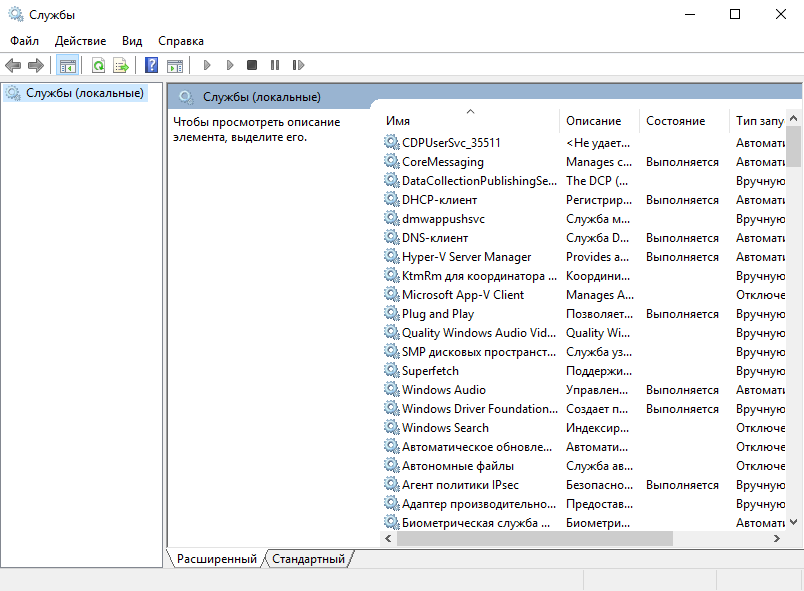Click the horizontal scrollbar right arrow
Image resolution: width=804 pixels, height=591 pixels.
coord(777,538)
